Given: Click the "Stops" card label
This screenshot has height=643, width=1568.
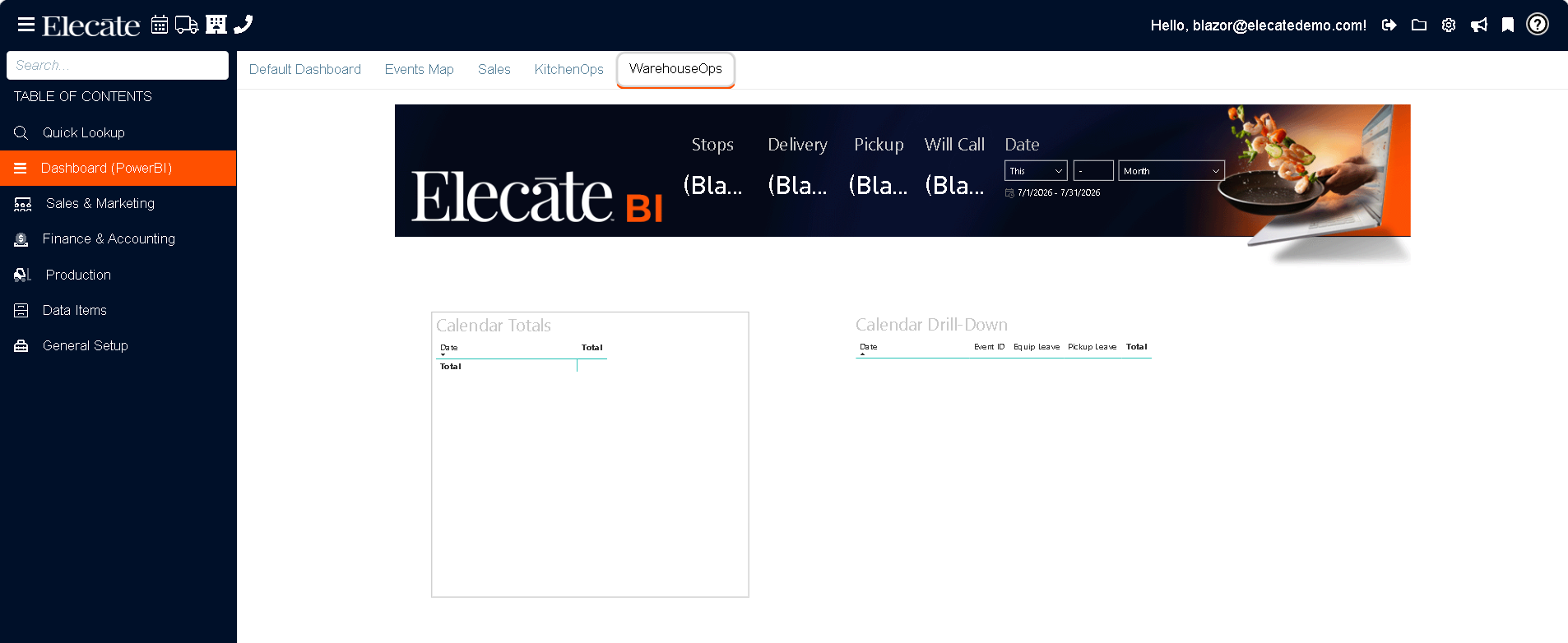Looking at the screenshot, I should [712, 145].
